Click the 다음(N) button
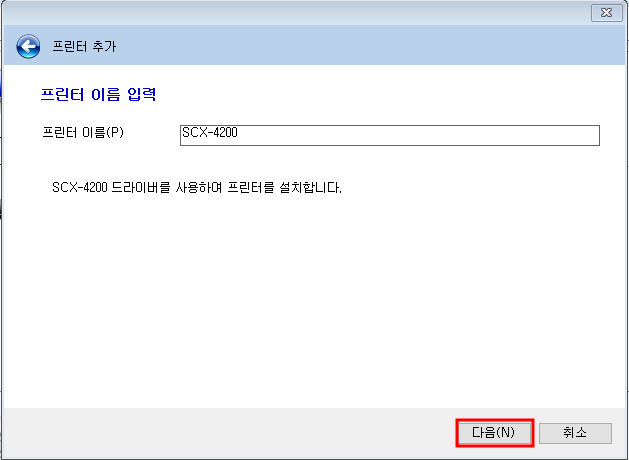Screen dimensions: 629x460 494,433
